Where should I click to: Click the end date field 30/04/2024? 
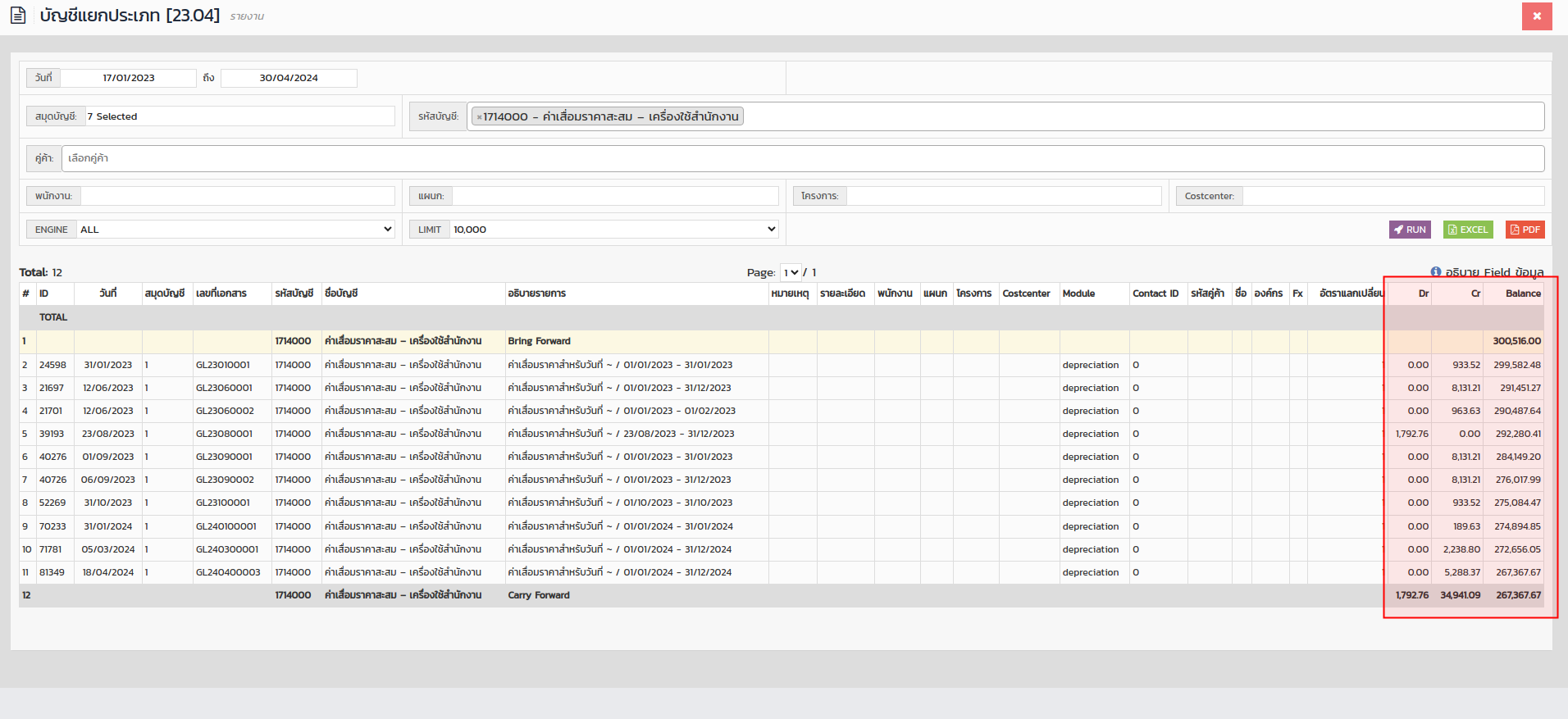pyautogui.click(x=289, y=78)
